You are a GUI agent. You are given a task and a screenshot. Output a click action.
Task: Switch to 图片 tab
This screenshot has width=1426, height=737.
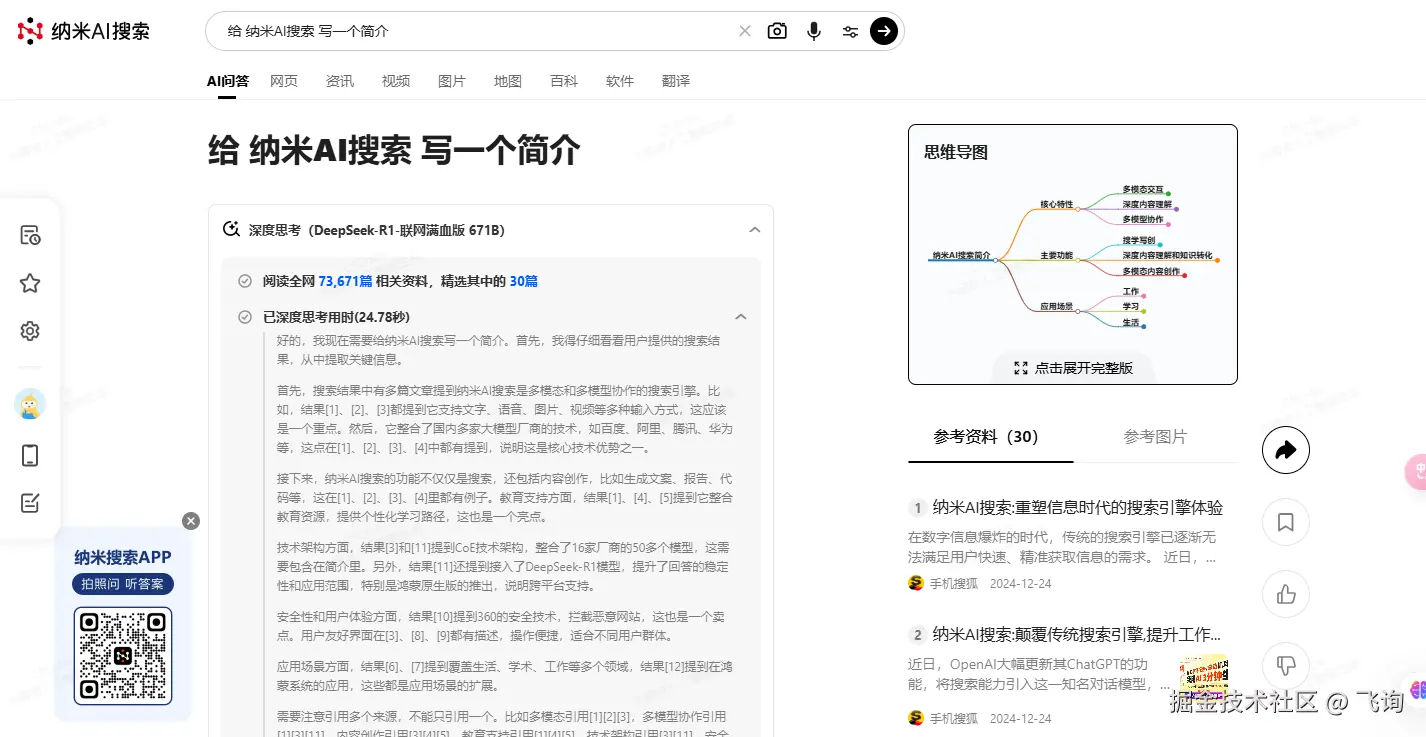pyautogui.click(x=452, y=81)
